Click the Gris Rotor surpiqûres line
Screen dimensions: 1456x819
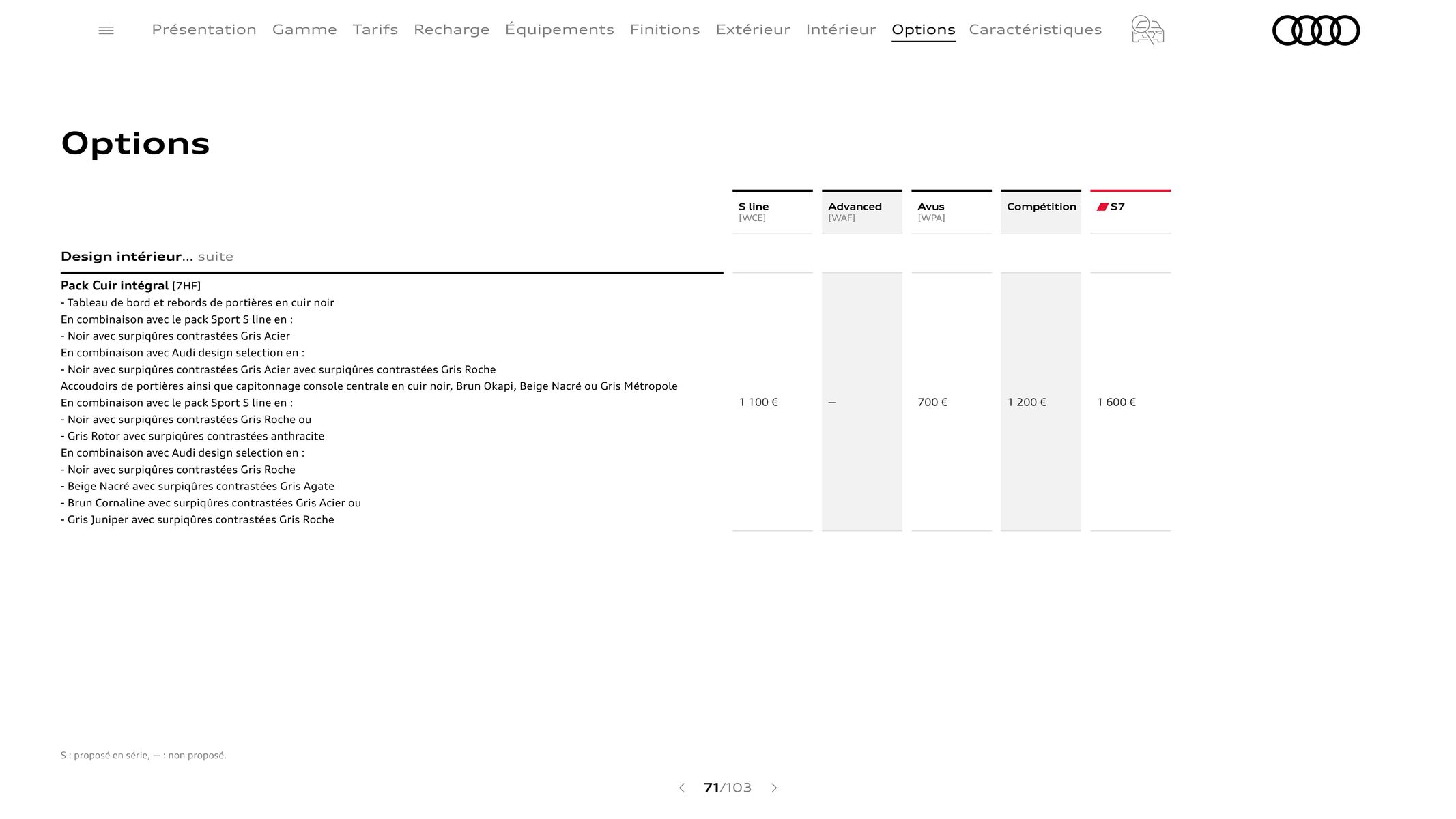192,436
